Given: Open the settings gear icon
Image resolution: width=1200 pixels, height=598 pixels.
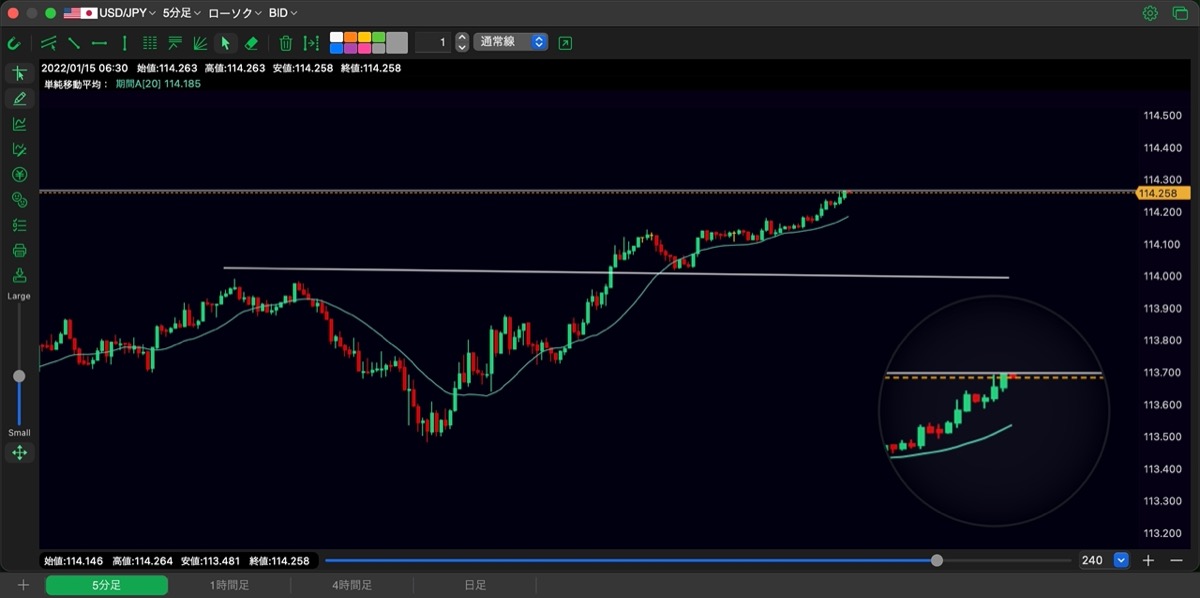Looking at the screenshot, I should click(1150, 13).
